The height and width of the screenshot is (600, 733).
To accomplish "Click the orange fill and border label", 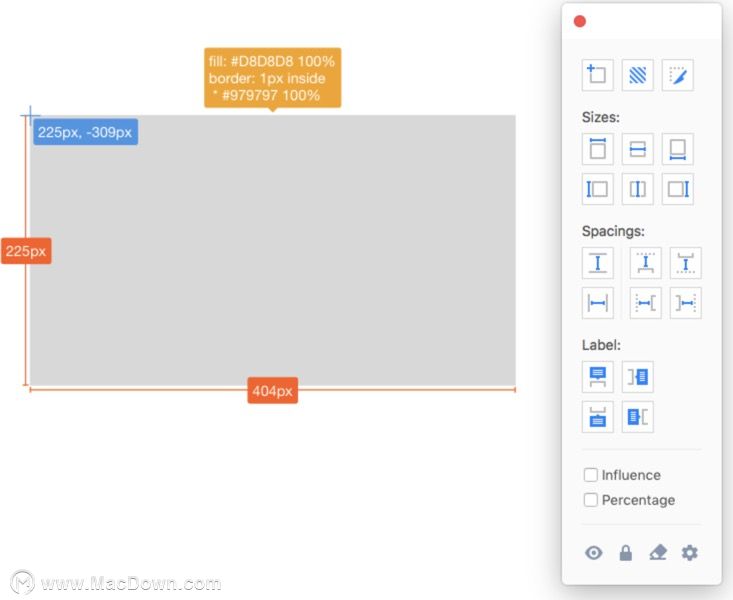I will pyautogui.click(x=273, y=78).
